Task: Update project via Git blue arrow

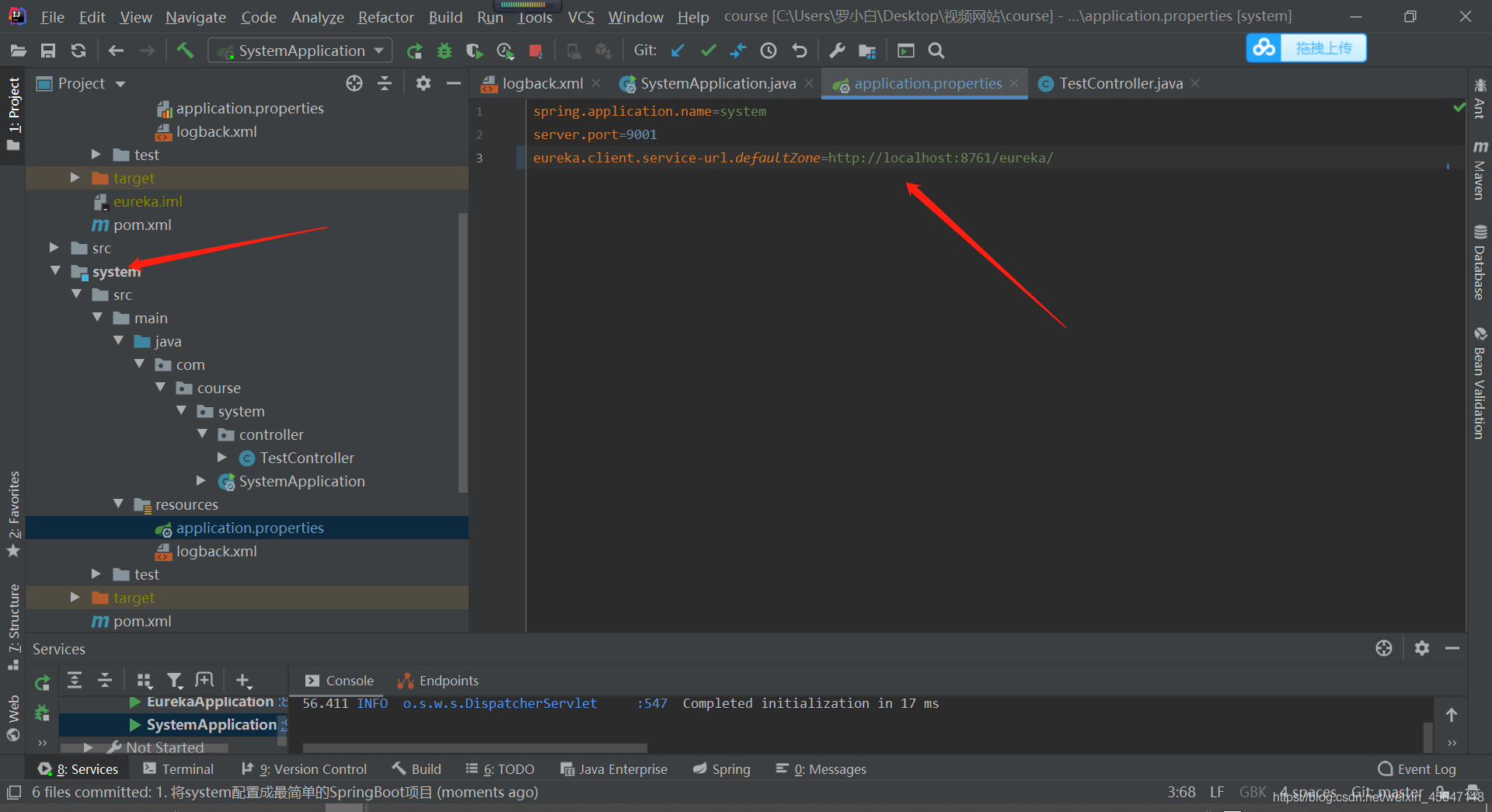Action: click(x=678, y=51)
